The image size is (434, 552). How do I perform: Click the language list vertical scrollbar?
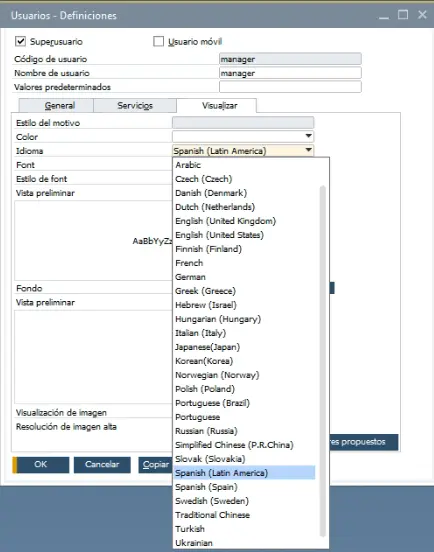[x=322, y=361]
